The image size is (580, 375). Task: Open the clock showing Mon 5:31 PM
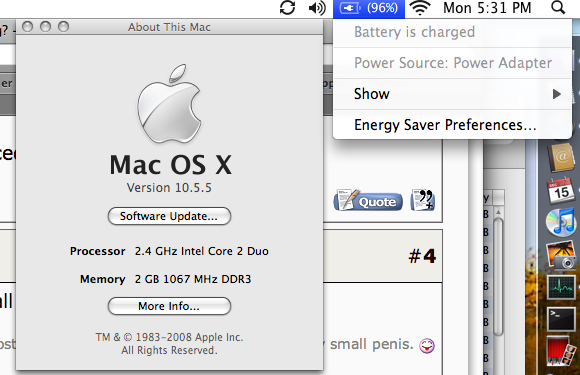pyautogui.click(x=487, y=8)
